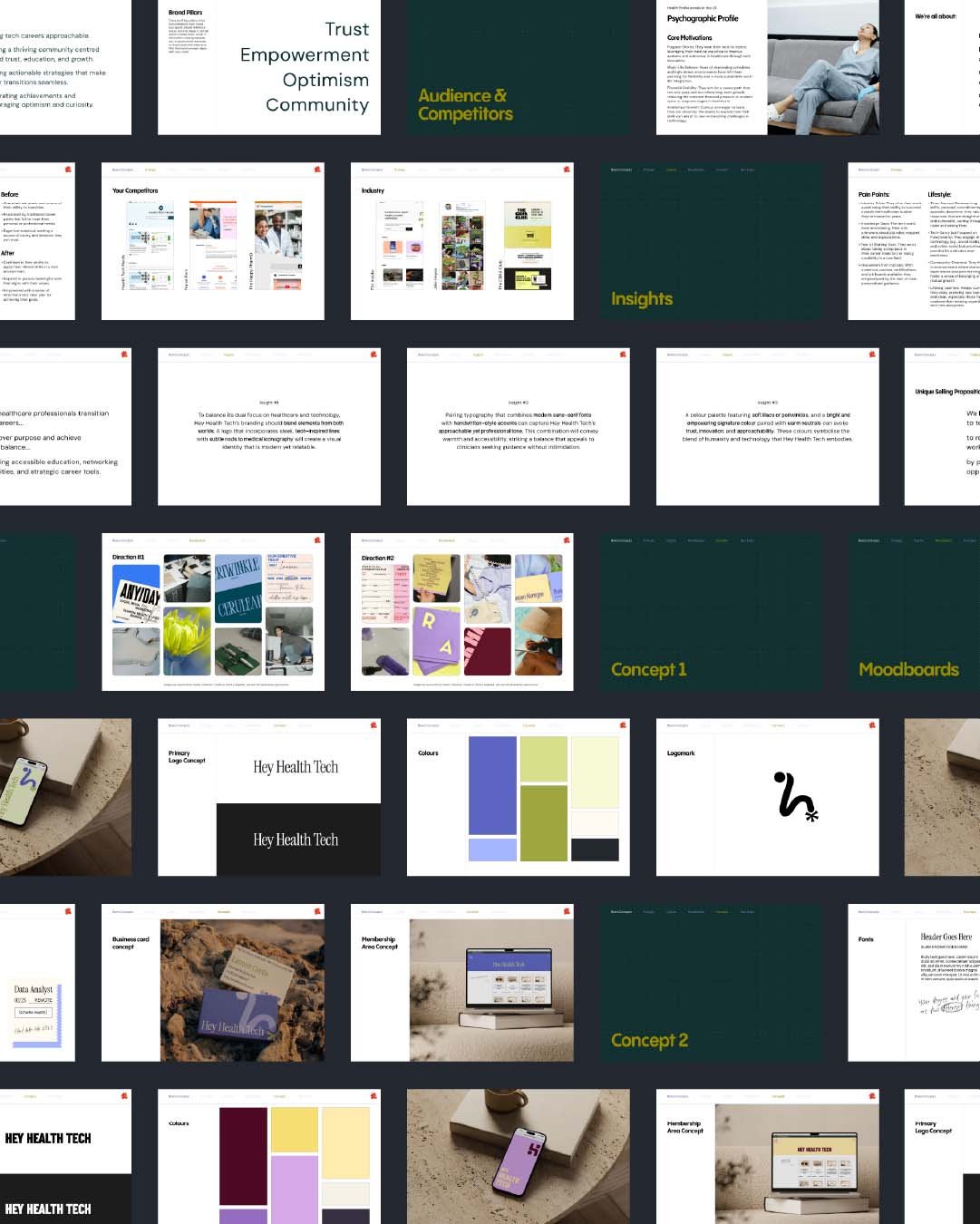Open the 'Your Competitors' slide
Viewport: 980px width, 1224px height.
point(213,241)
